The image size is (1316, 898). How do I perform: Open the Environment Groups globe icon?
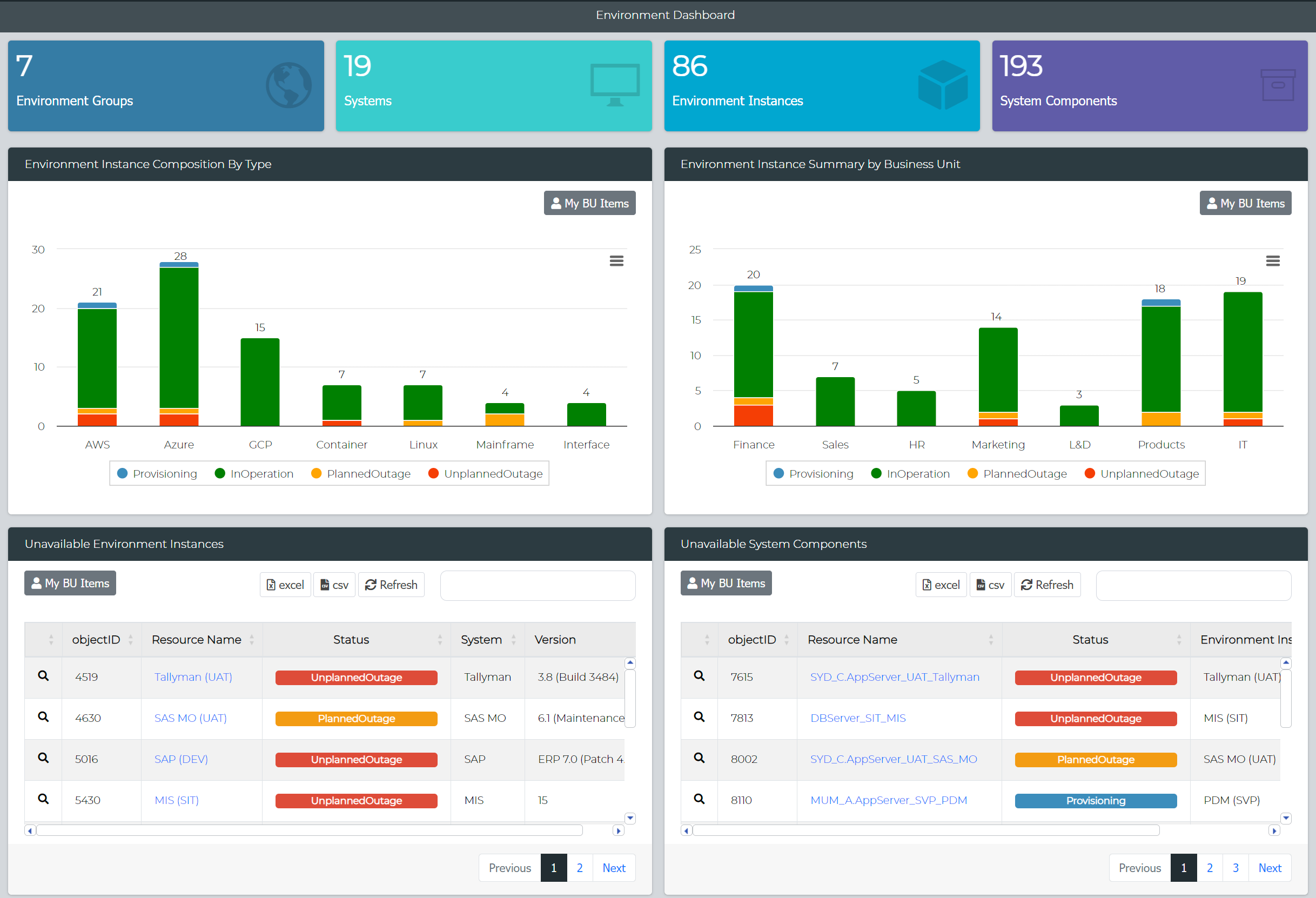click(x=289, y=85)
